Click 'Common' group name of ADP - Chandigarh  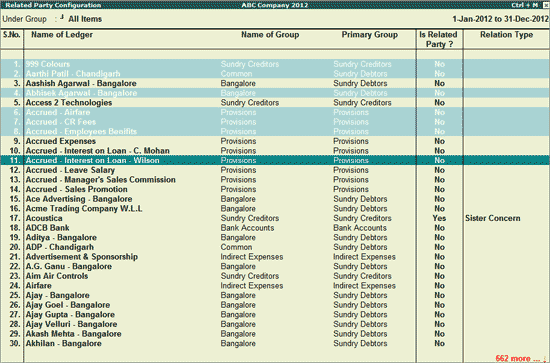pyautogui.click(x=236, y=247)
